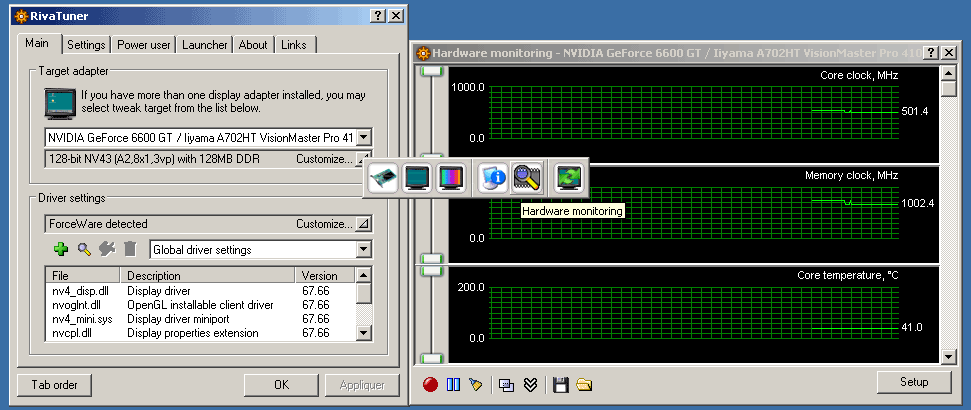Click the RivaTuner title bar gear icon
Image resolution: width=971 pixels, height=410 pixels.
click(x=21, y=16)
